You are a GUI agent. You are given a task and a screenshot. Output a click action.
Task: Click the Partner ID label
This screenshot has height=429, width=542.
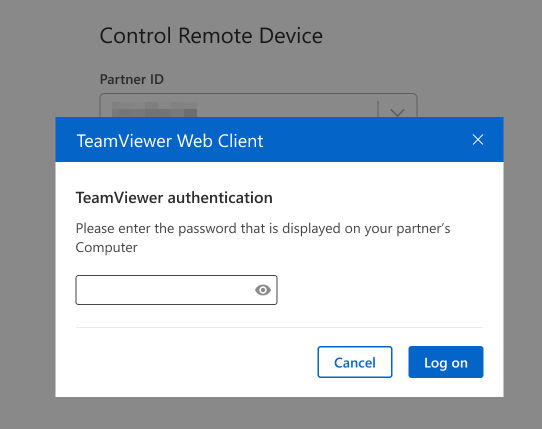[132, 79]
